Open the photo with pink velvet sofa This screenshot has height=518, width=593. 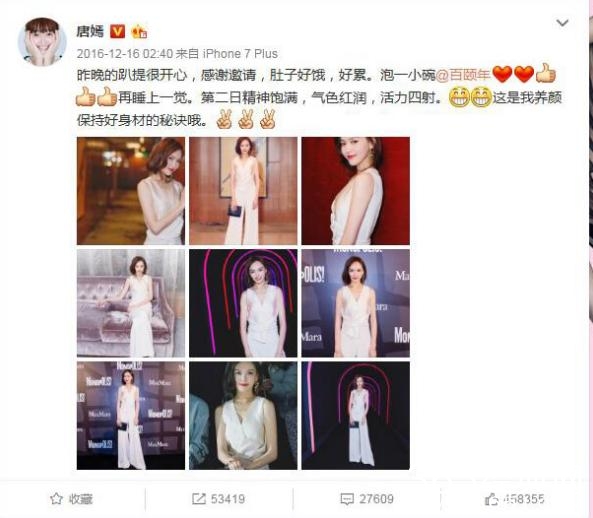(x=131, y=303)
